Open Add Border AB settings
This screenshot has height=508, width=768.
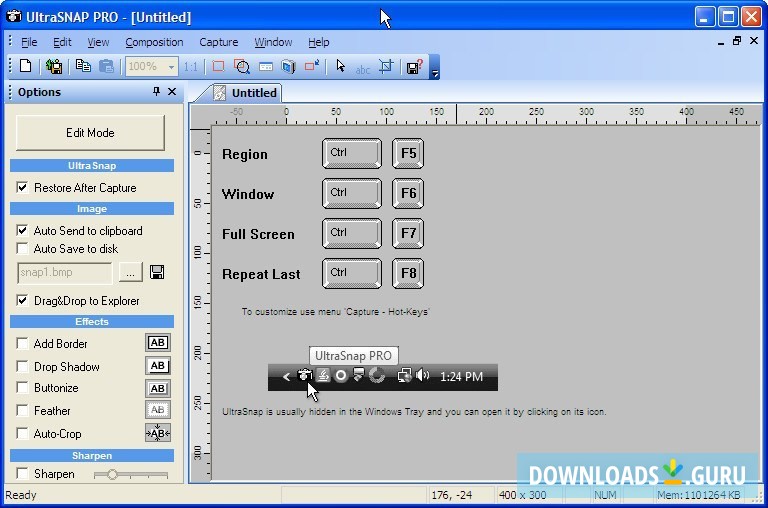tap(158, 343)
